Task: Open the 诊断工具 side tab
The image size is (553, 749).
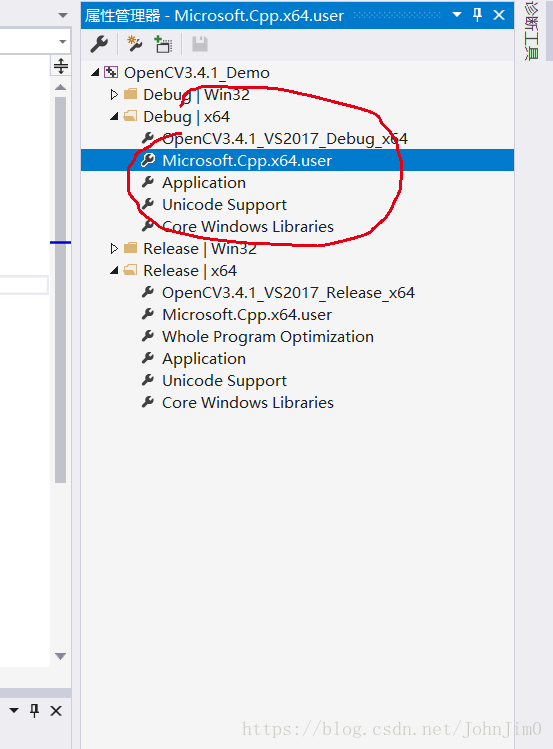Action: tap(532, 31)
